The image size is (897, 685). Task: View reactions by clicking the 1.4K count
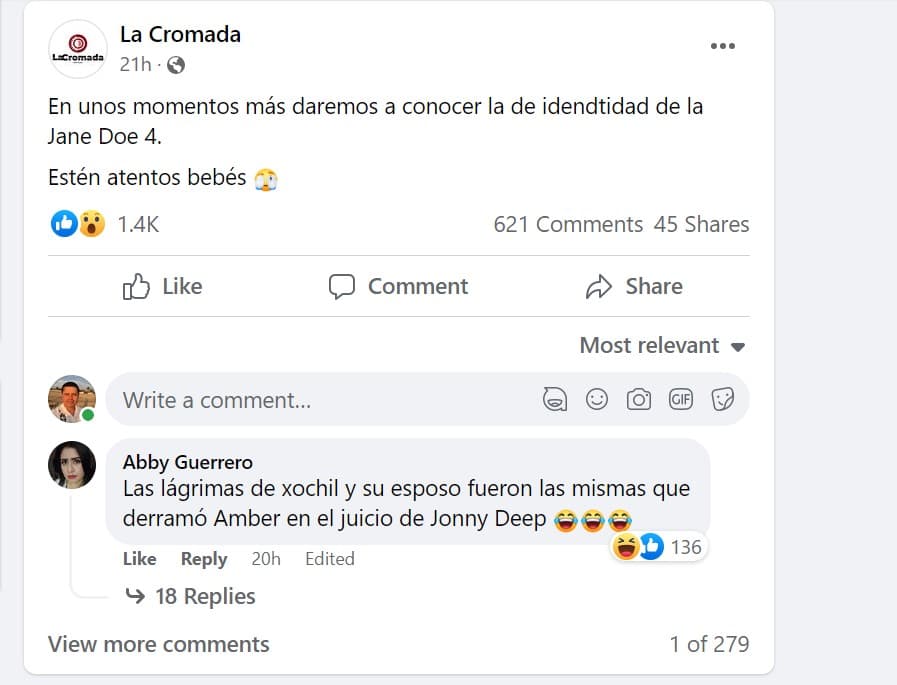click(x=137, y=224)
